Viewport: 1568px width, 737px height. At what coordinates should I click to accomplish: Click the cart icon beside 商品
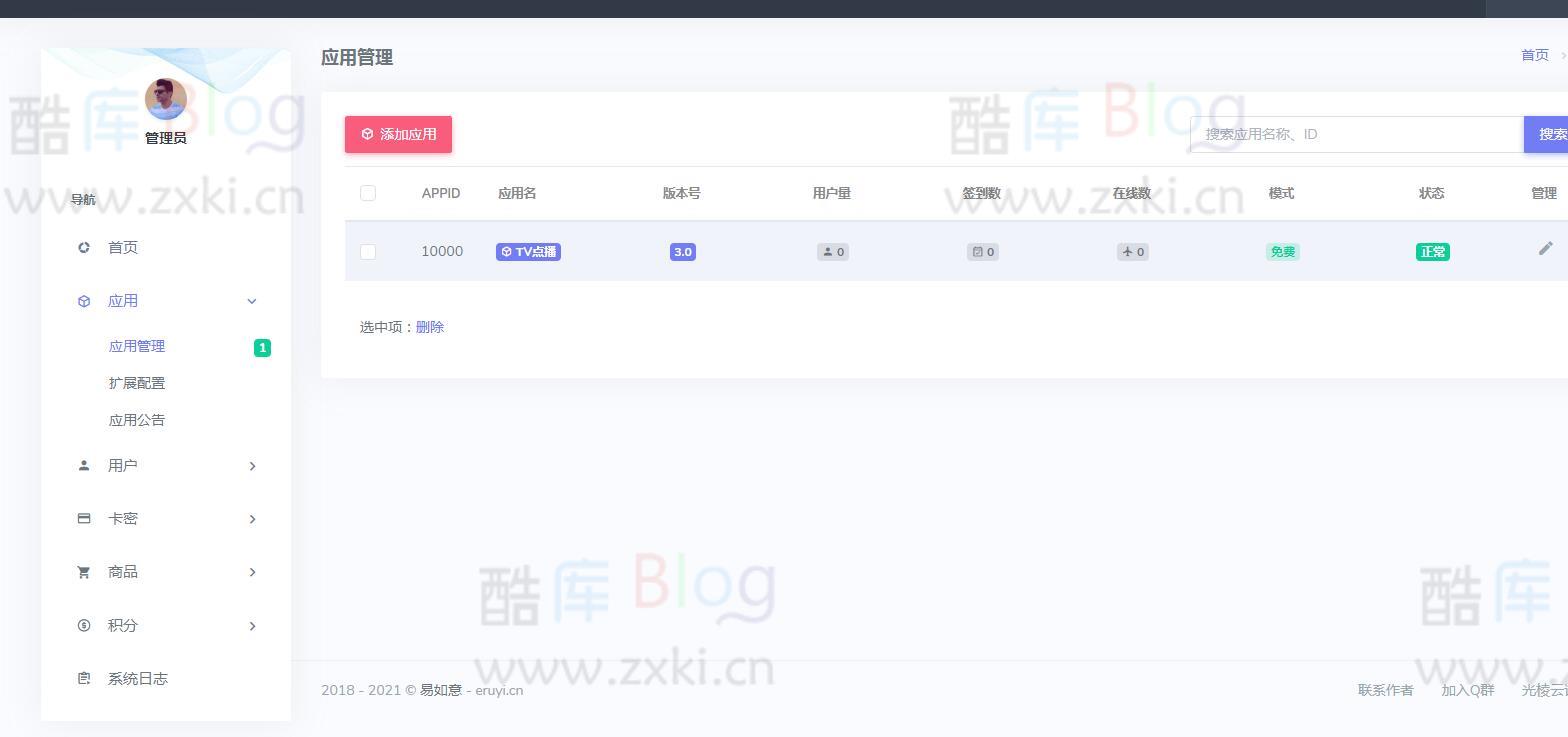pos(84,572)
